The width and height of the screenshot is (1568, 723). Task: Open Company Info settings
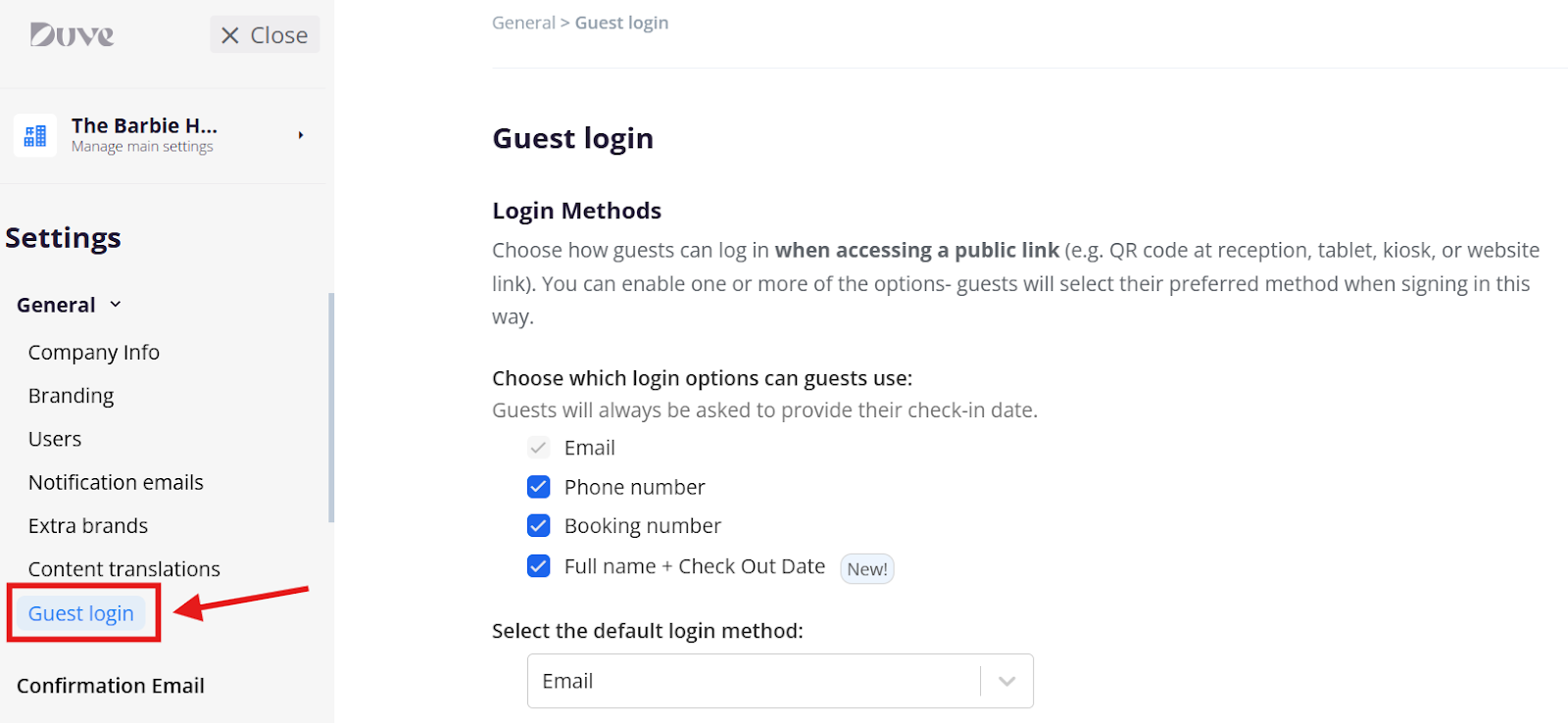click(x=94, y=353)
